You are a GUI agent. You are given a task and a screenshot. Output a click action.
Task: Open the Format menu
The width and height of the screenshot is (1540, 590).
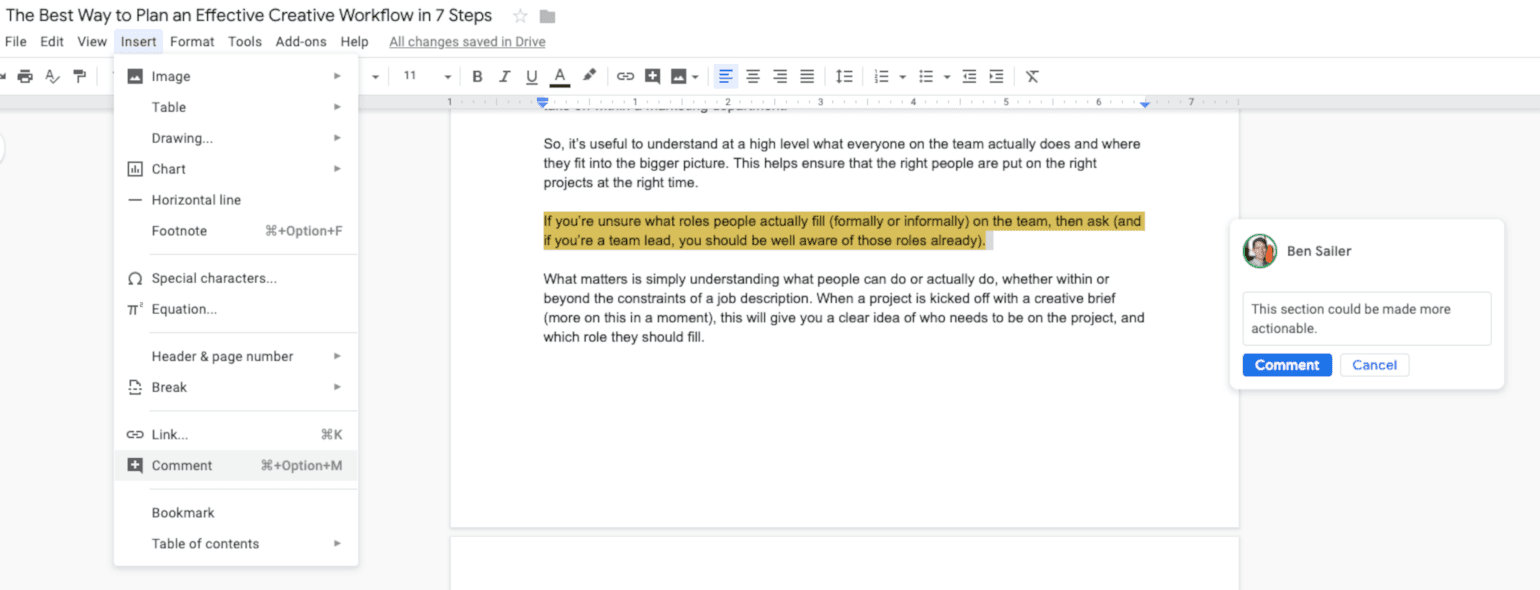(x=192, y=41)
